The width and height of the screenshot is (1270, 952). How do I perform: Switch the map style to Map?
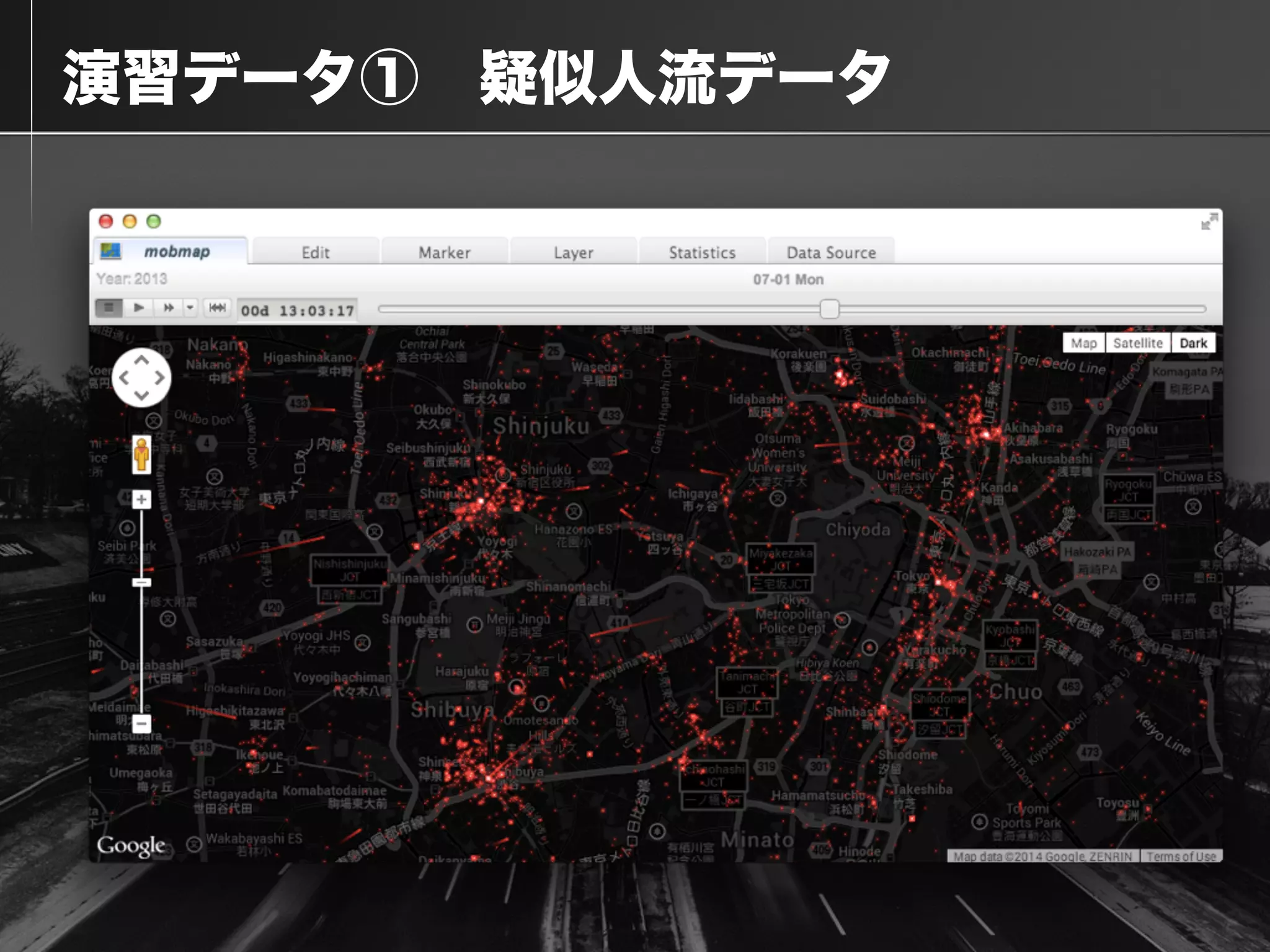[1083, 343]
